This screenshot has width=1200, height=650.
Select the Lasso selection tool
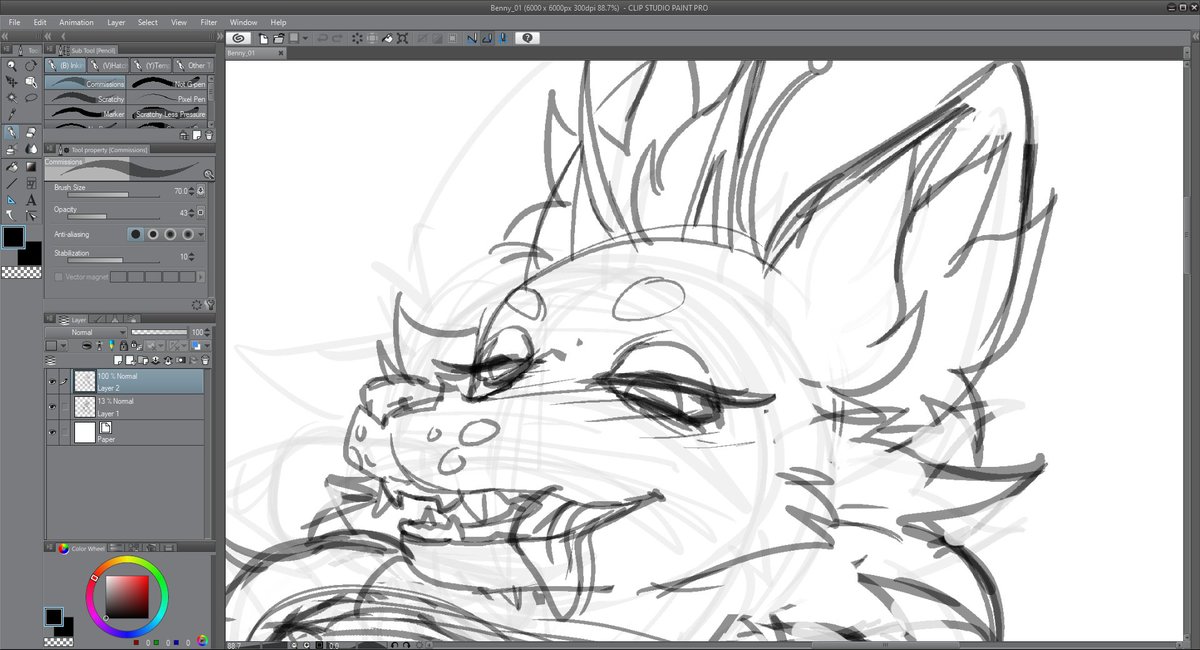pos(31,98)
